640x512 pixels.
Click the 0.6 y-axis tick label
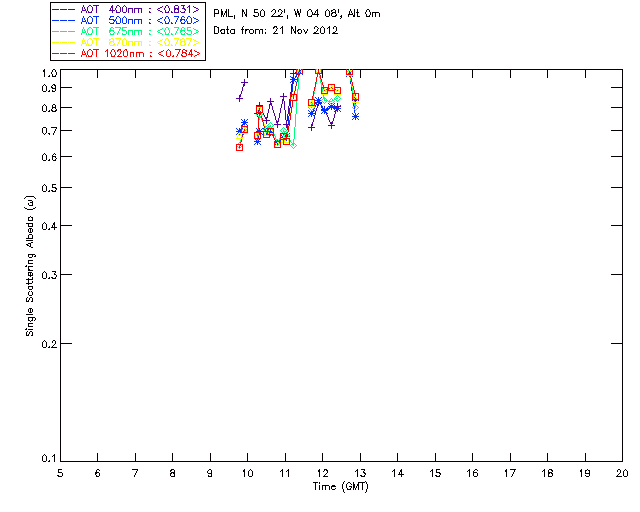(x=49, y=158)
